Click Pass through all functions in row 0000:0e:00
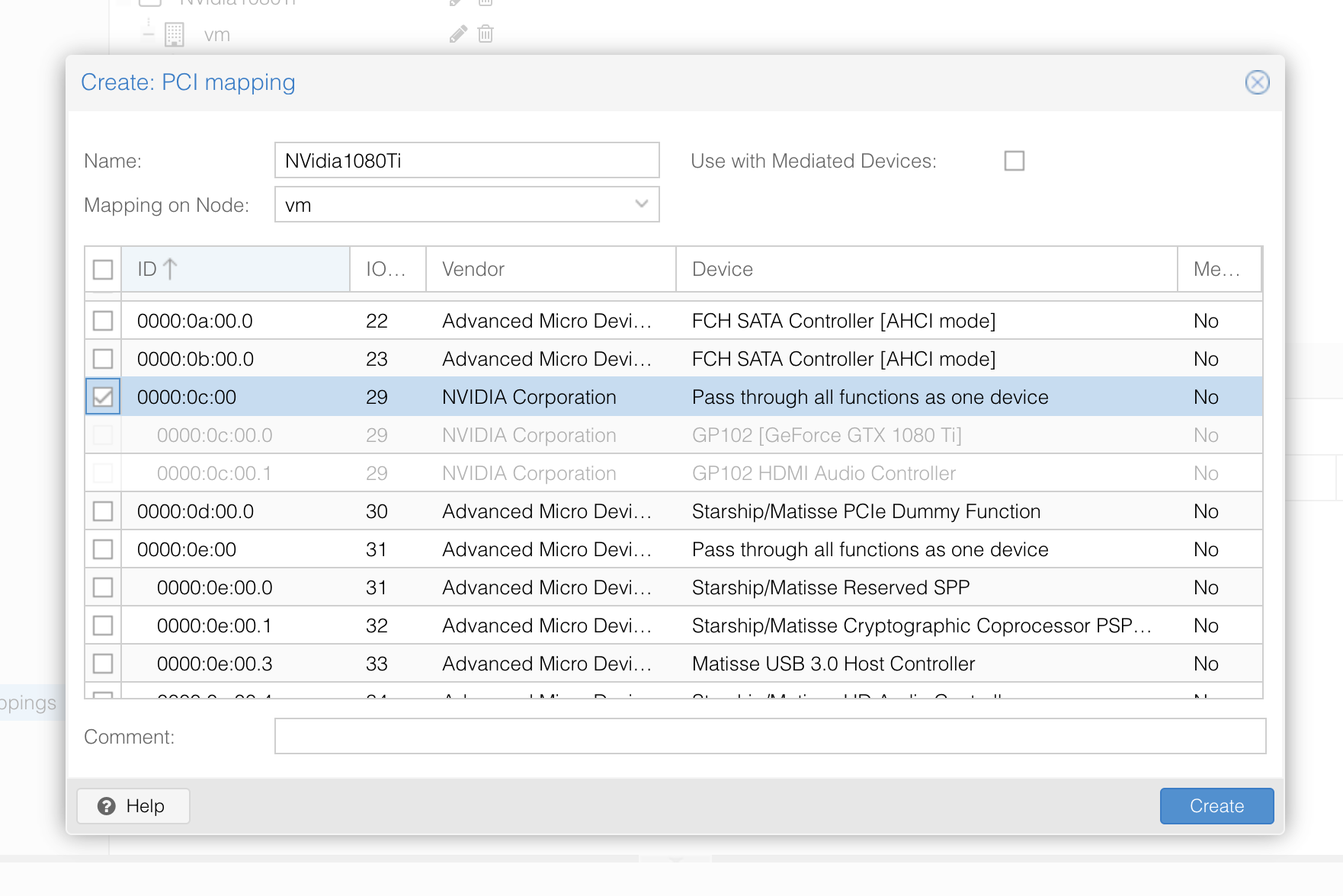Image resolution: width=1343 pixels, height=896 pixels. point(870,549)
